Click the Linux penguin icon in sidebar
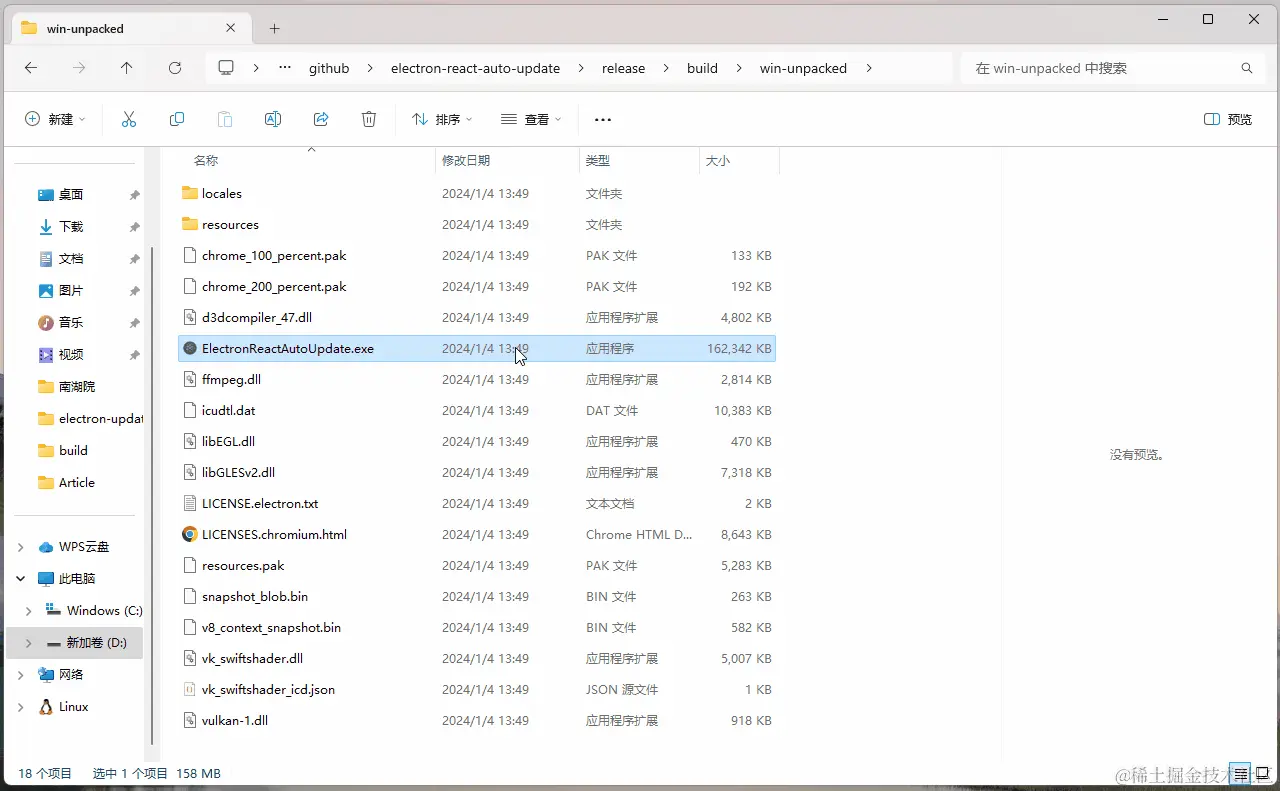Viewport: 1280px width, 791px height. (46, 707)
